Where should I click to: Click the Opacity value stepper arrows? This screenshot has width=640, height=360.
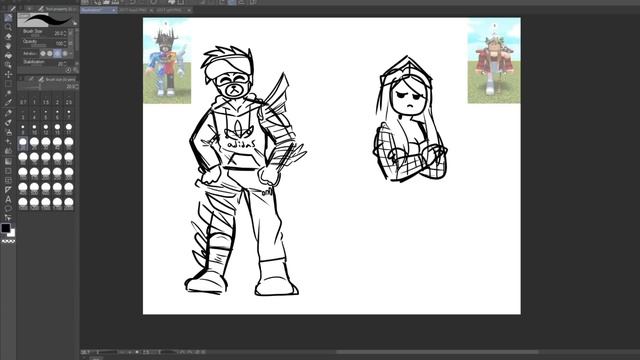click(x=65, y=43)
